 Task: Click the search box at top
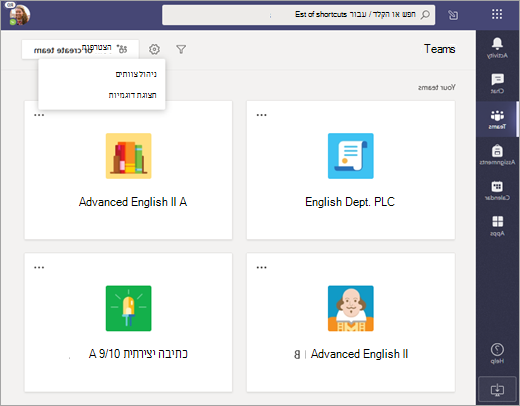point(299,15)
